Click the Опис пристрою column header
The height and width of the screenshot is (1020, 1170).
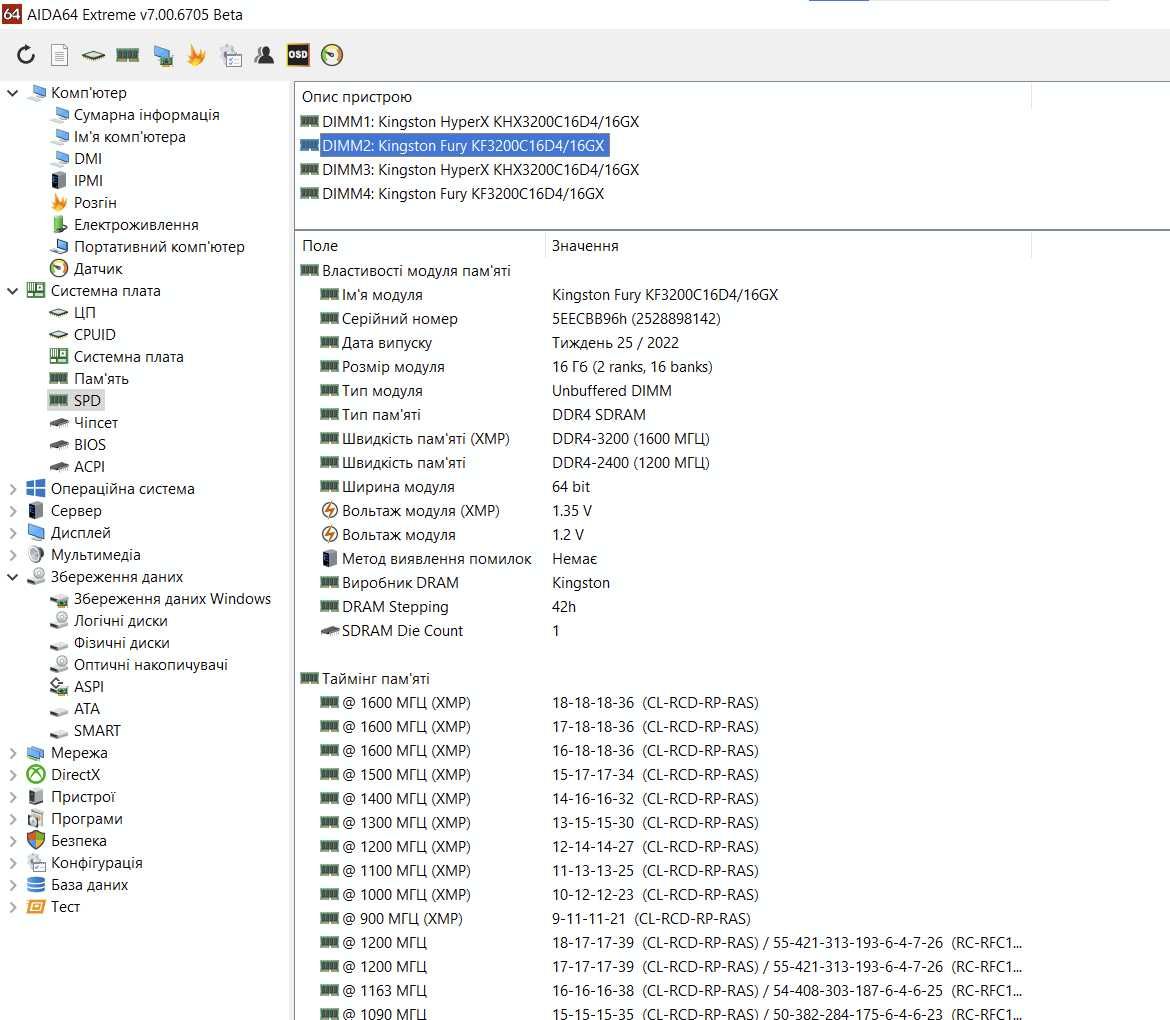coord(357,97)
